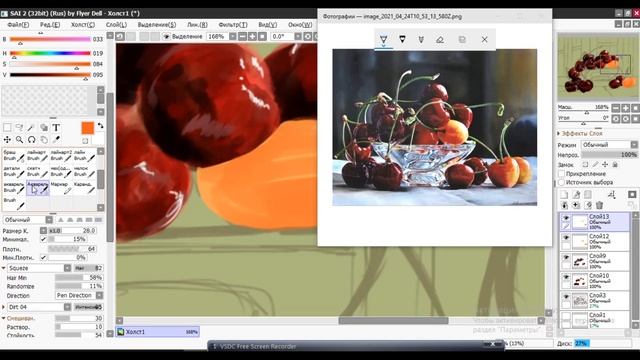Open the Ред. menu

50,24
